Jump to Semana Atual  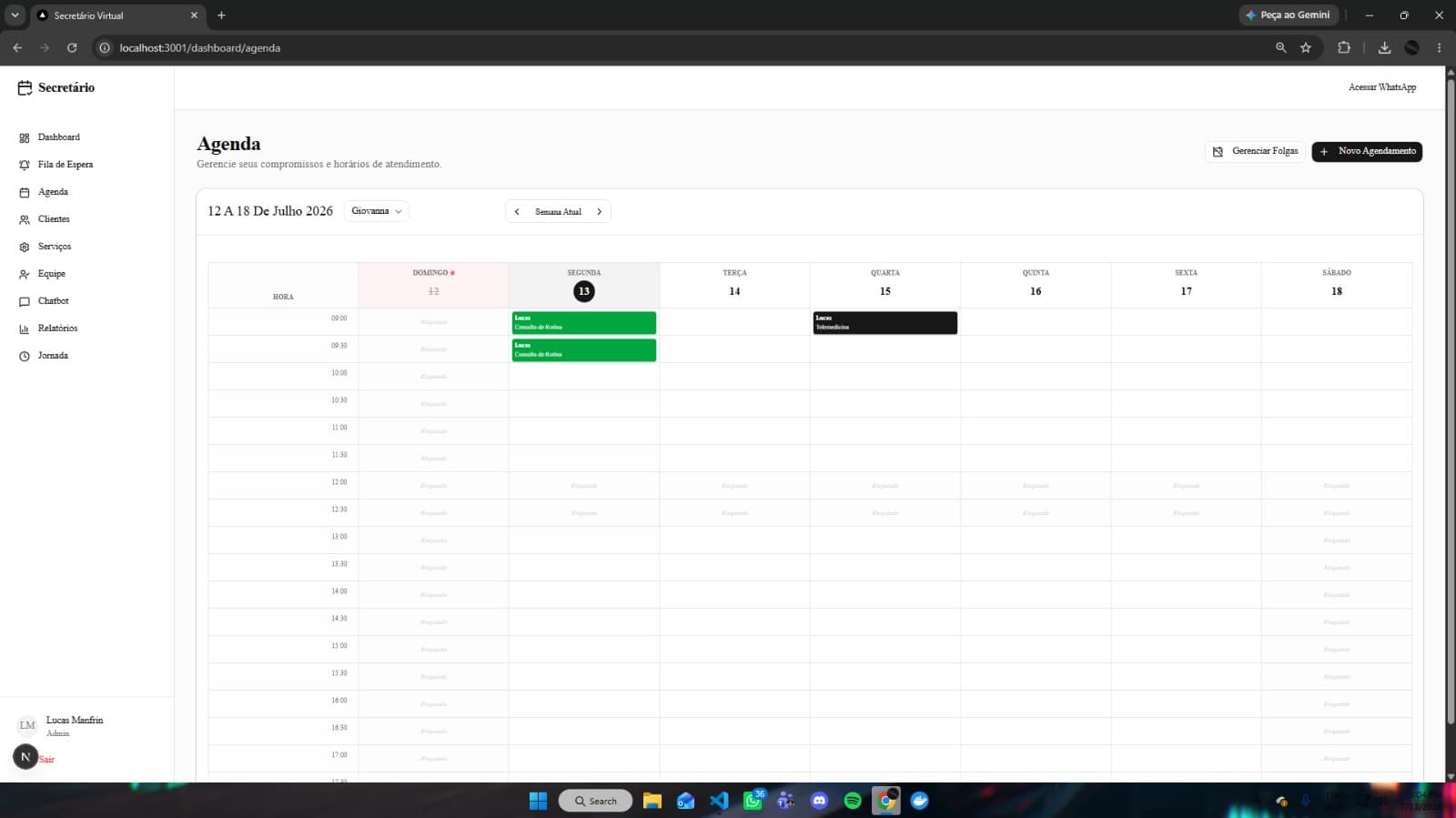tap(558, 212)
